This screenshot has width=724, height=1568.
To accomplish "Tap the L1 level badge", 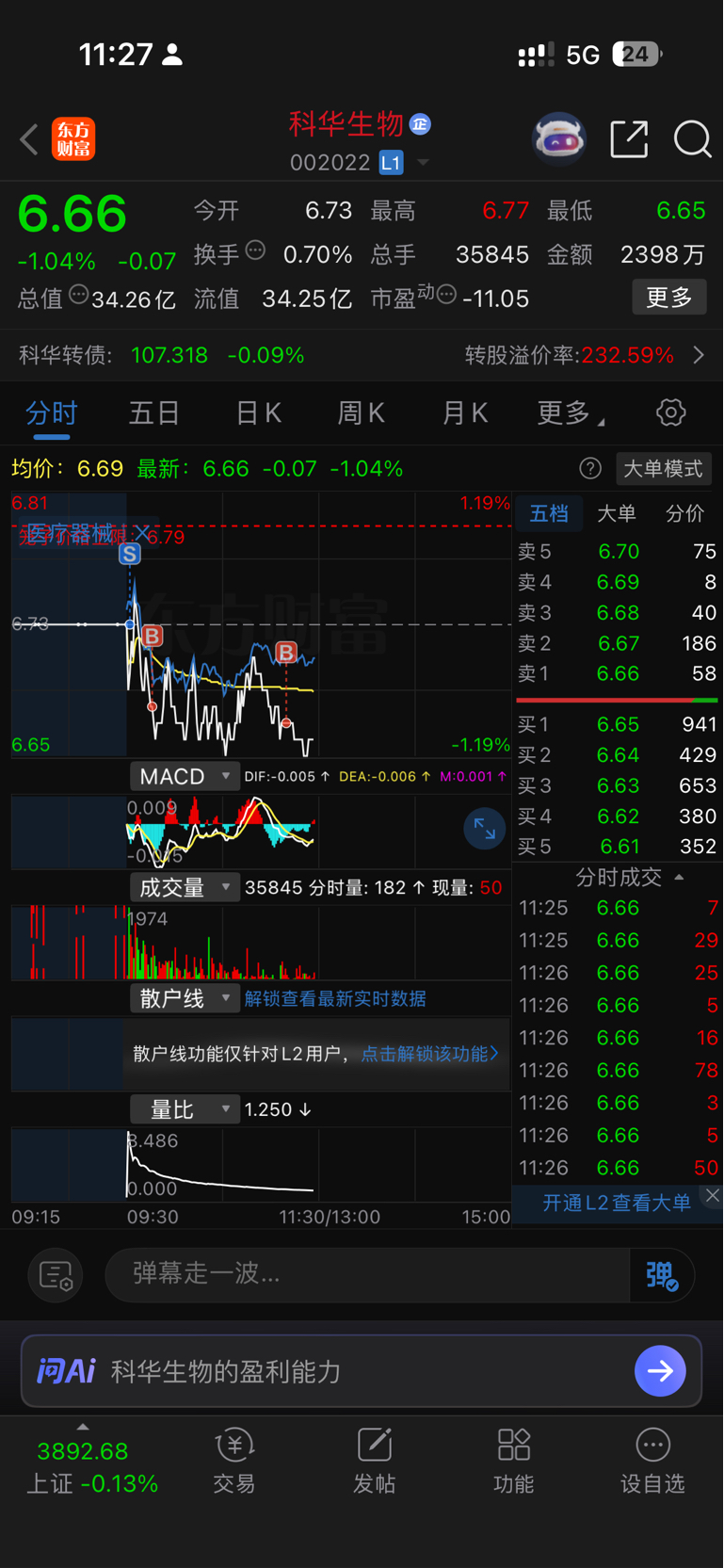I will (x=391, y=163).
